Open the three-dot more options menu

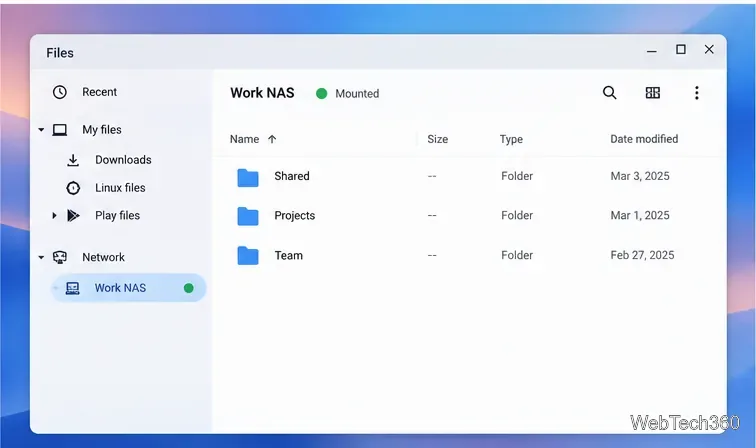point(697,93)
